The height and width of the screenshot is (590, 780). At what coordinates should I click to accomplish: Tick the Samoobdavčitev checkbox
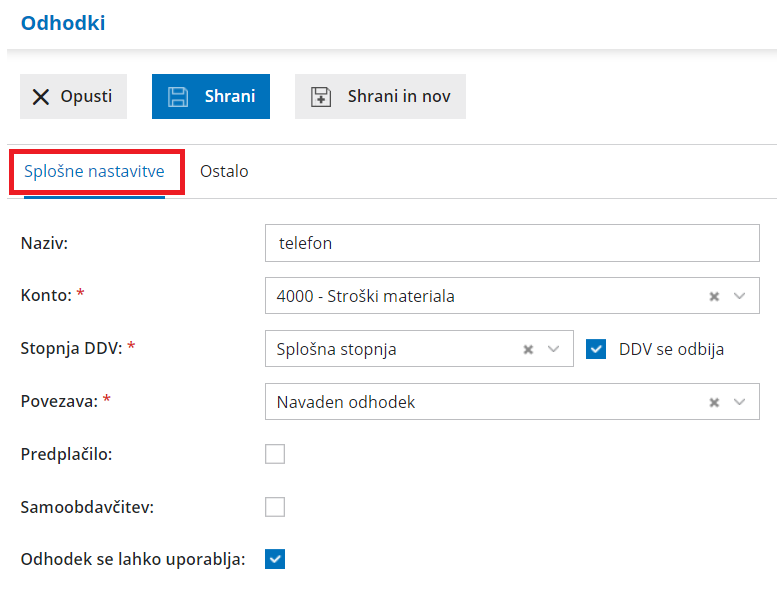coord(275,507)
